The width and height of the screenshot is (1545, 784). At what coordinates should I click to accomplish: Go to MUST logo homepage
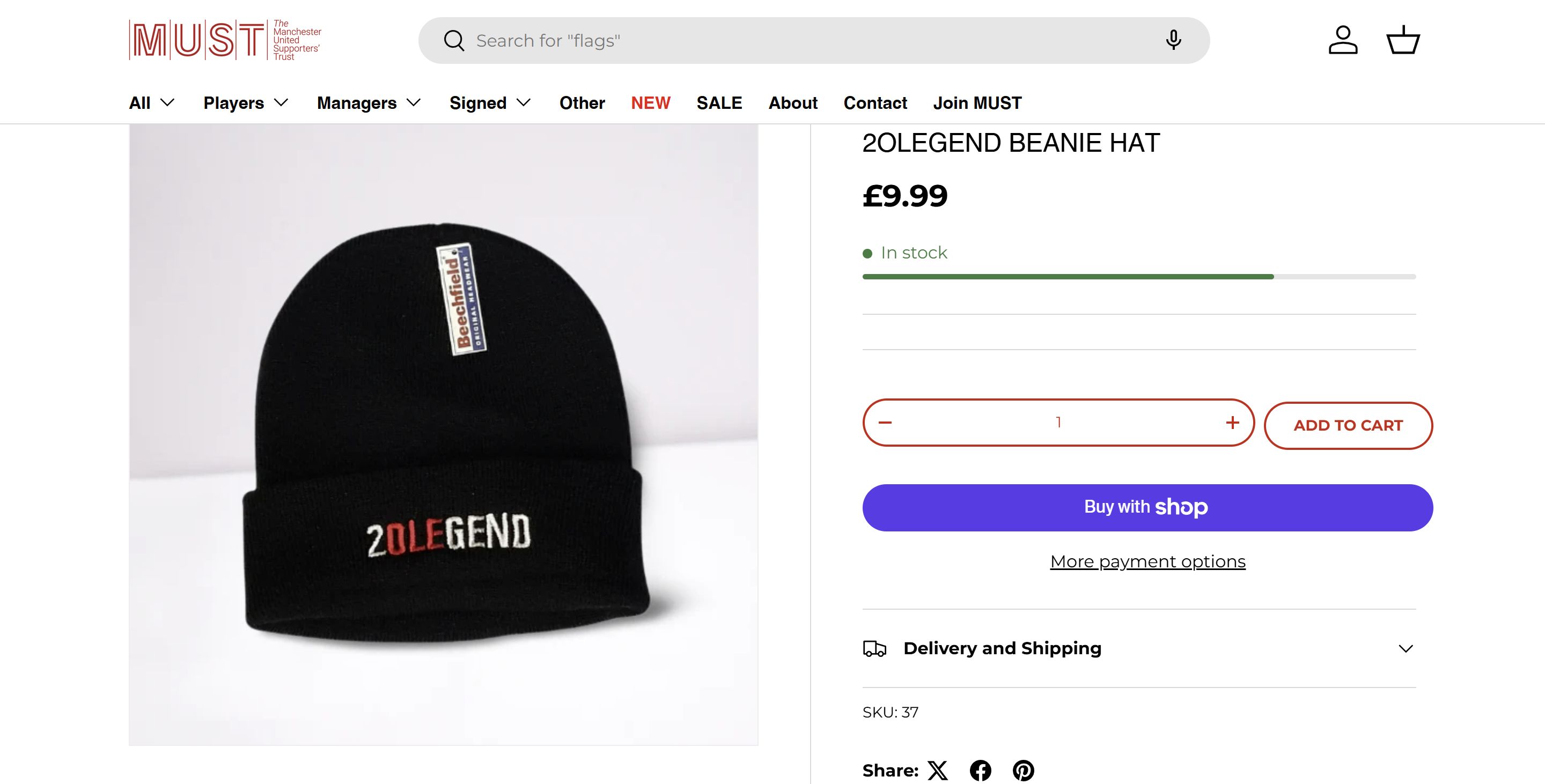225,40
